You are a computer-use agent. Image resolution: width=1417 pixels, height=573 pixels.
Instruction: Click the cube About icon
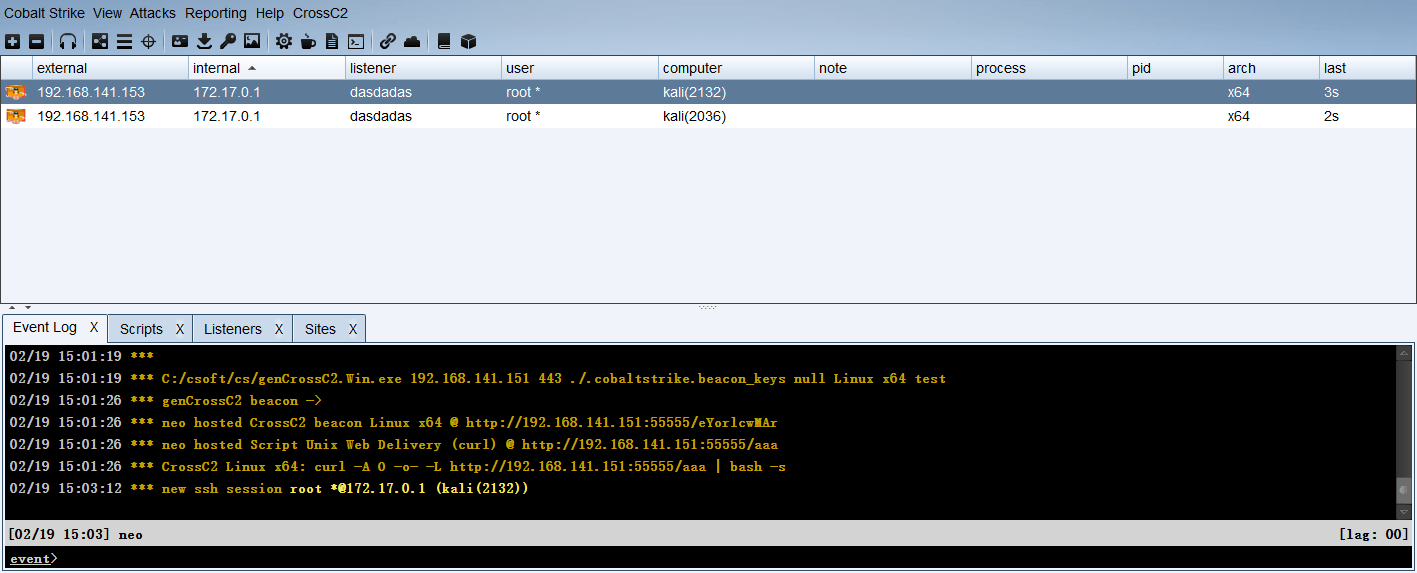(468, 41)
